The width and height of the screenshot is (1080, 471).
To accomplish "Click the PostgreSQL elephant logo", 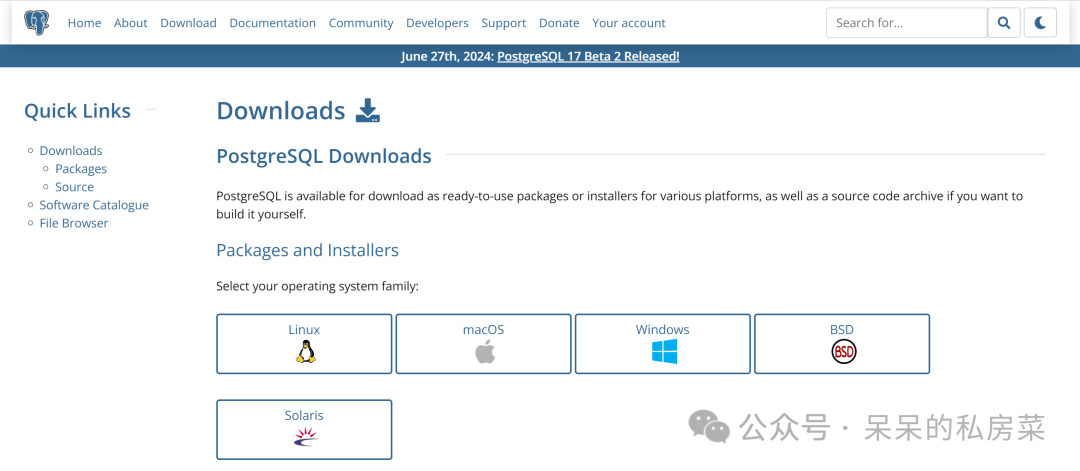I will click(37, 23).
